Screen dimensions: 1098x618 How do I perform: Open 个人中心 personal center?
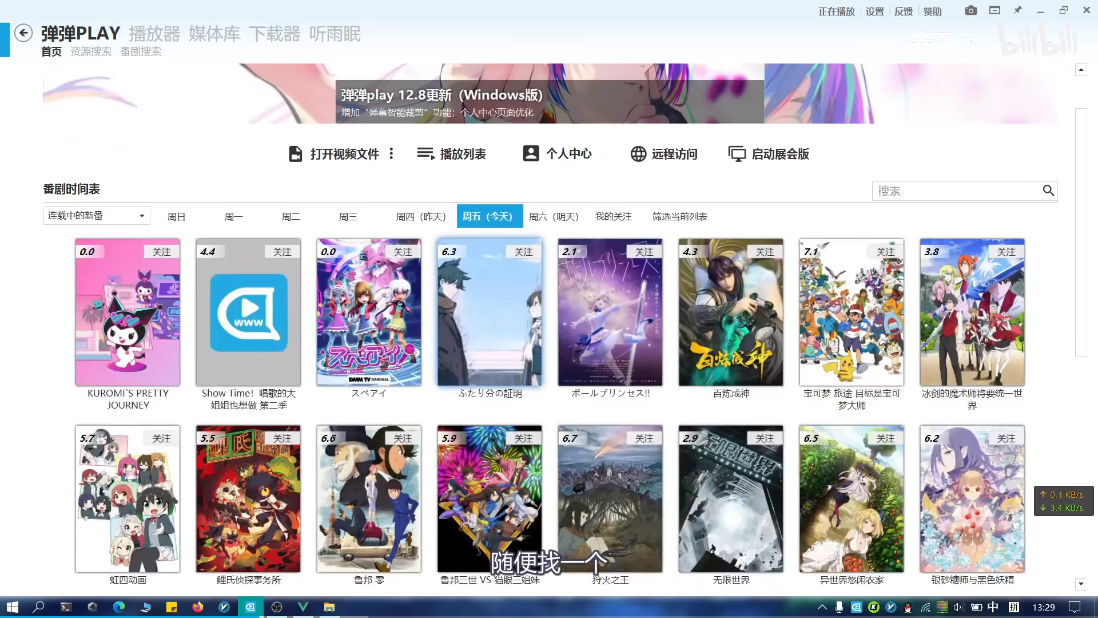557,154
